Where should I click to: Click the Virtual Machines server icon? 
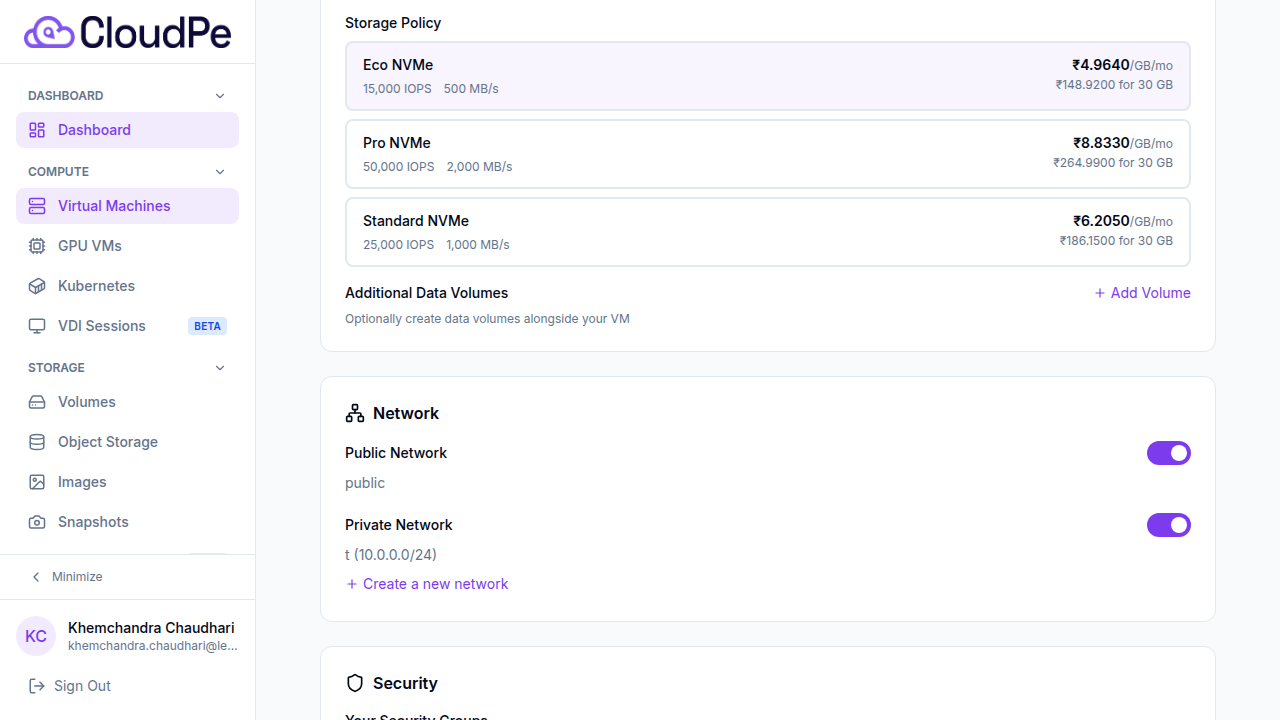pos(37,206)
